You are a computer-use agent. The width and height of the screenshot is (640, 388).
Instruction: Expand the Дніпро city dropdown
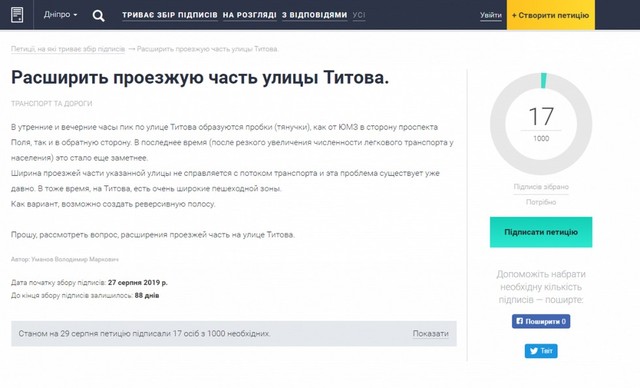tap(60, 15)
